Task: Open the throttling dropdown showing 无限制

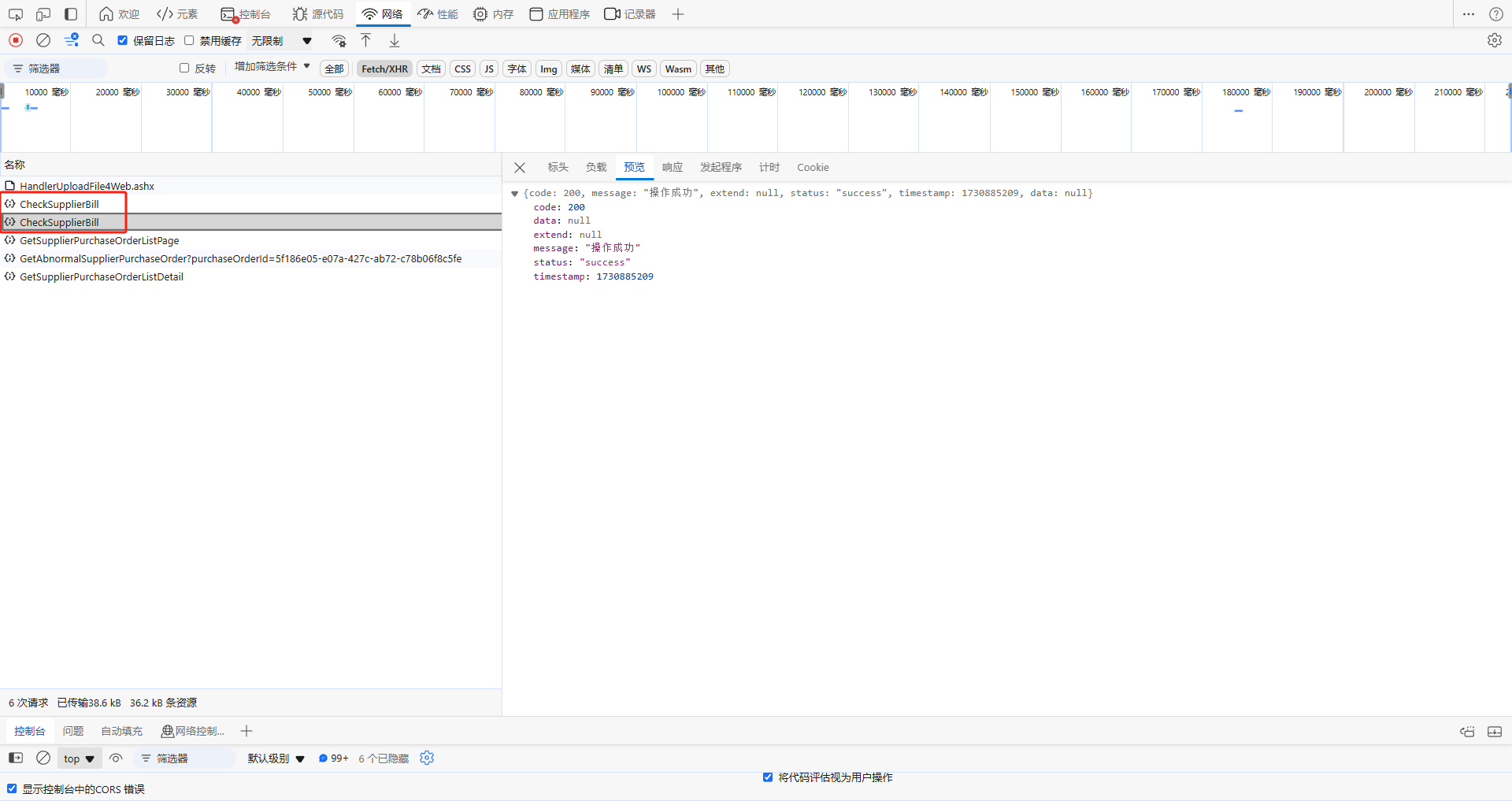Action: click(x=281, y=41)
